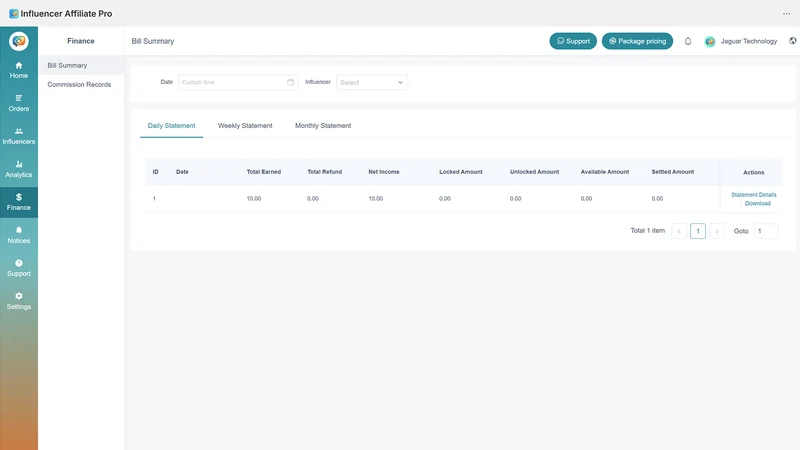Open the Influencers section

[18, 136]
